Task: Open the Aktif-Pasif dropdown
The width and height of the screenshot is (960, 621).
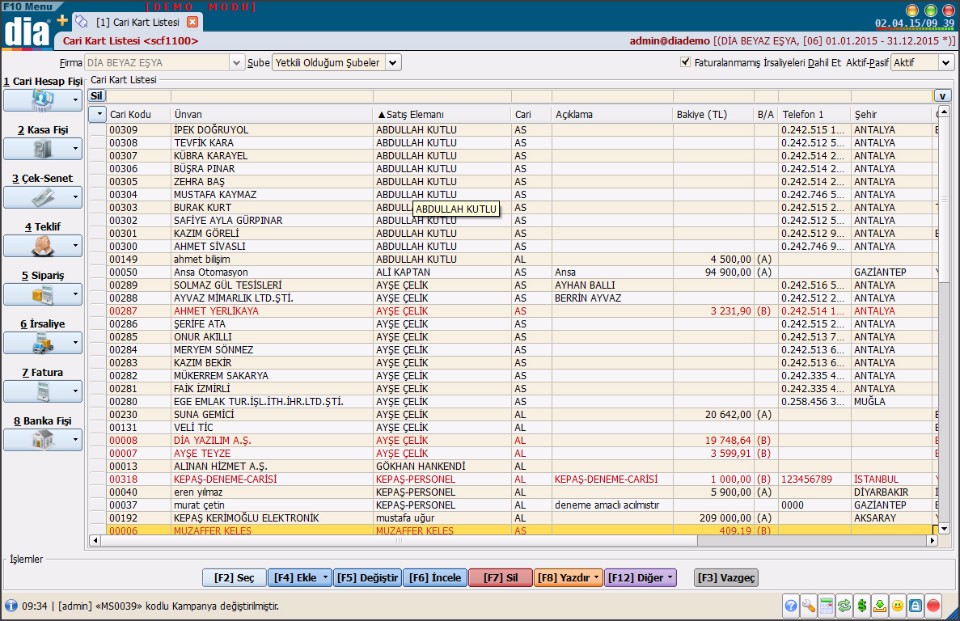Action: coord(946,62)
